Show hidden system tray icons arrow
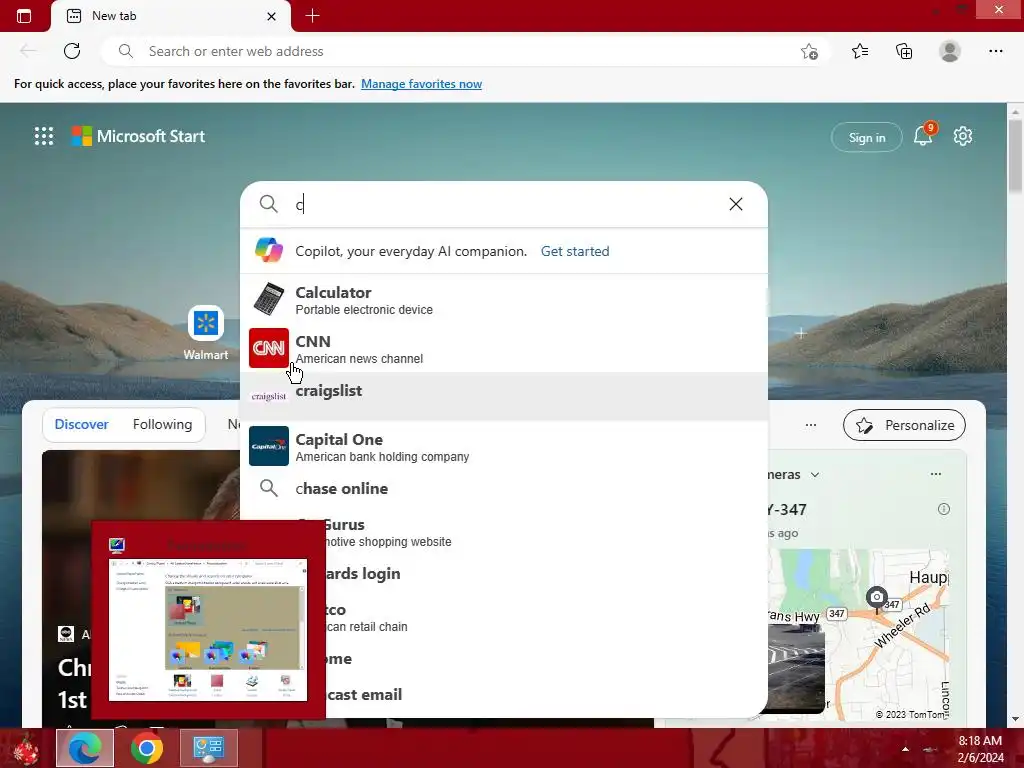The width and height of the screenshot is (1024, 768). pos(905,749)
